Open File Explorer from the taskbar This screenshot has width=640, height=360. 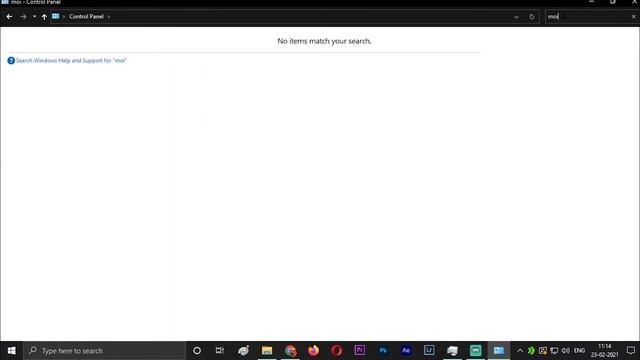tap(267, 351)
